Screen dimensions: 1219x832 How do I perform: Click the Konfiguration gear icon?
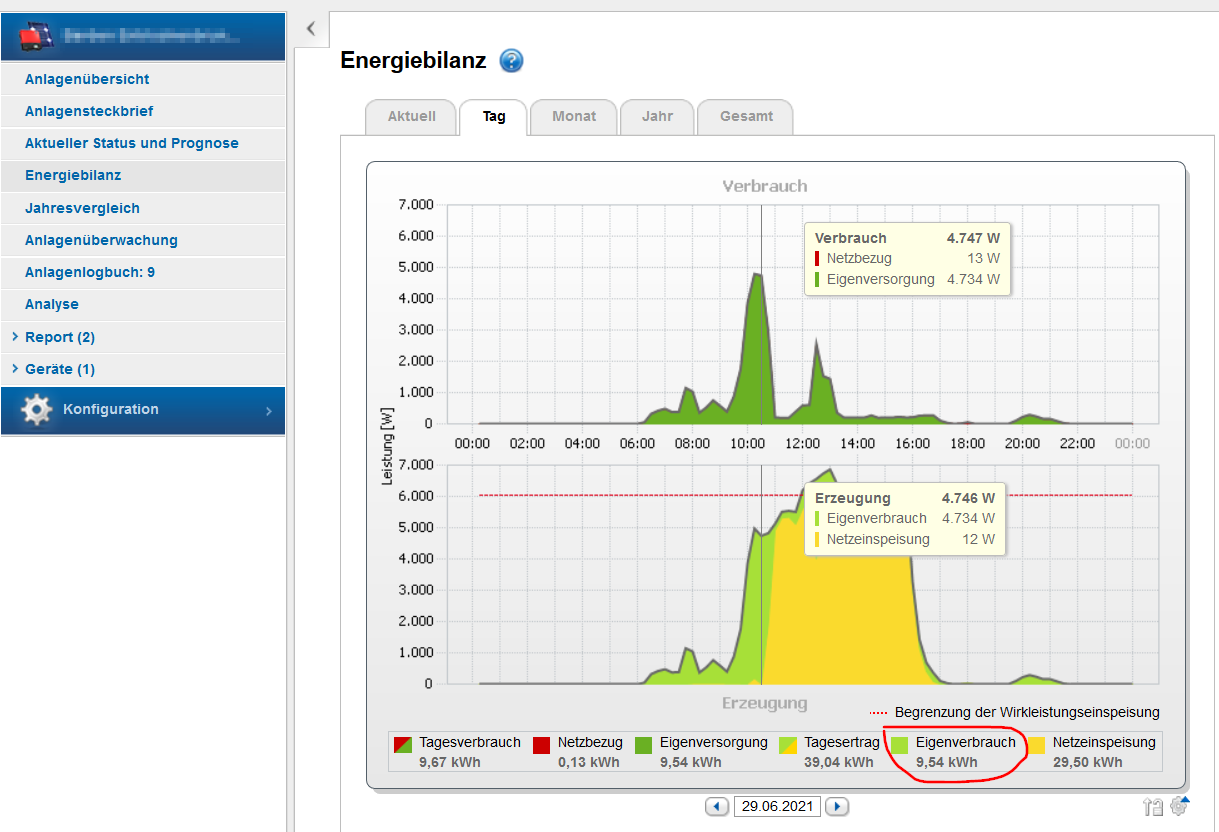tap(37, 410)
